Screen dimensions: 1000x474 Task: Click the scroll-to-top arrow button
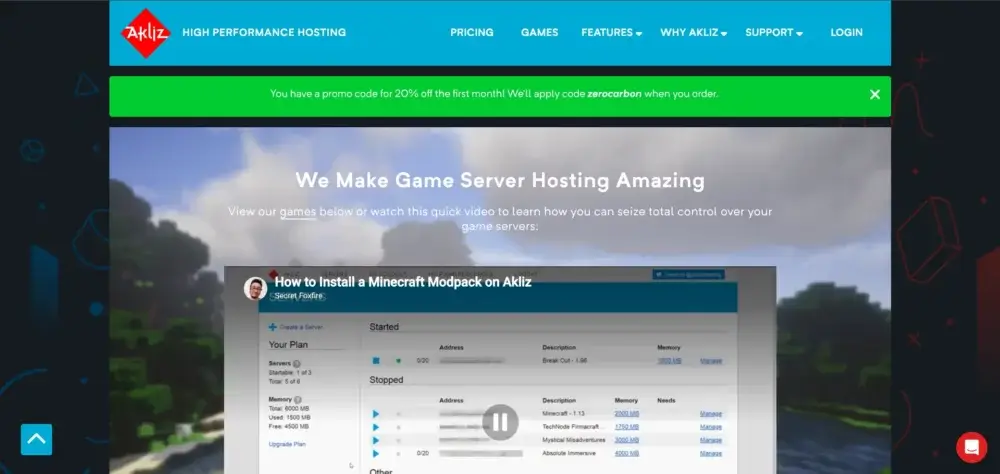coord(36,440)
